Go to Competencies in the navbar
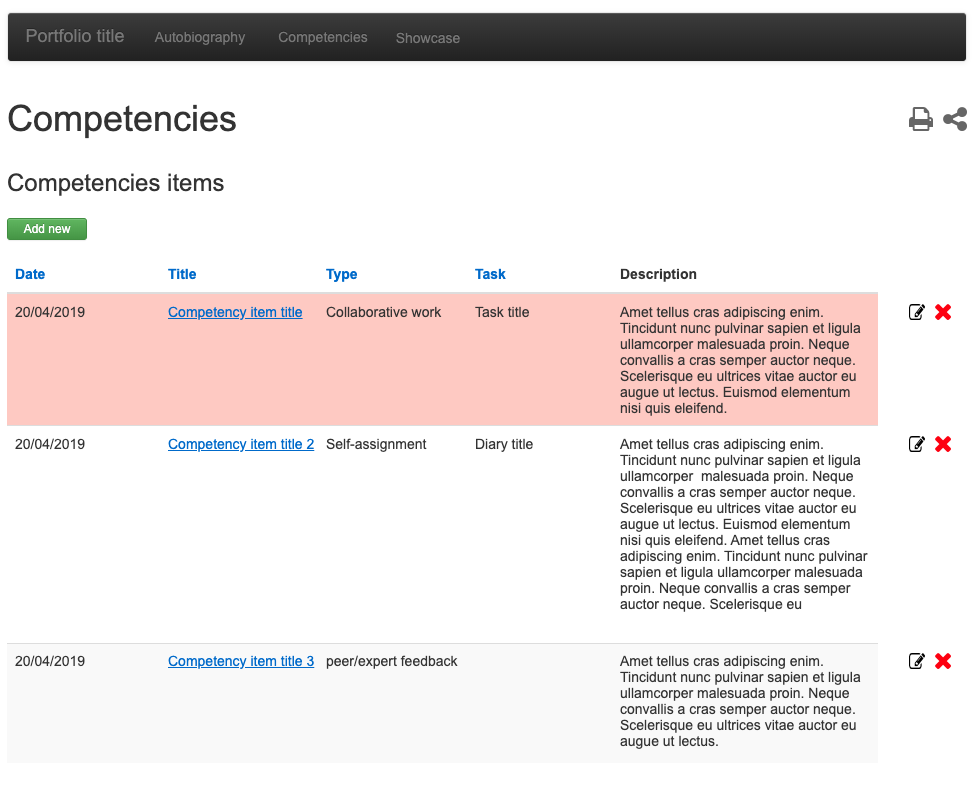 [x=322, y=38]
